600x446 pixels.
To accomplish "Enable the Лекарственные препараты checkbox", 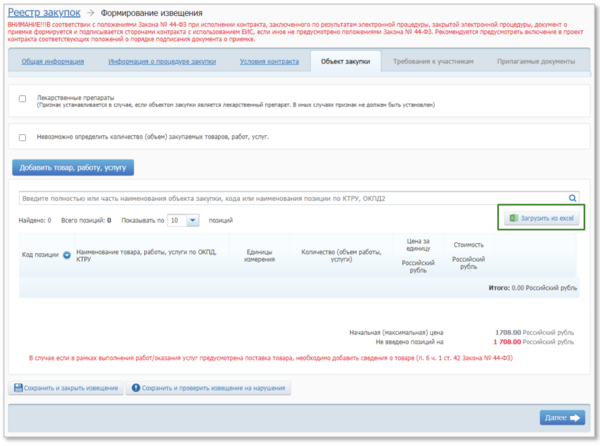I will coord(23,98).
